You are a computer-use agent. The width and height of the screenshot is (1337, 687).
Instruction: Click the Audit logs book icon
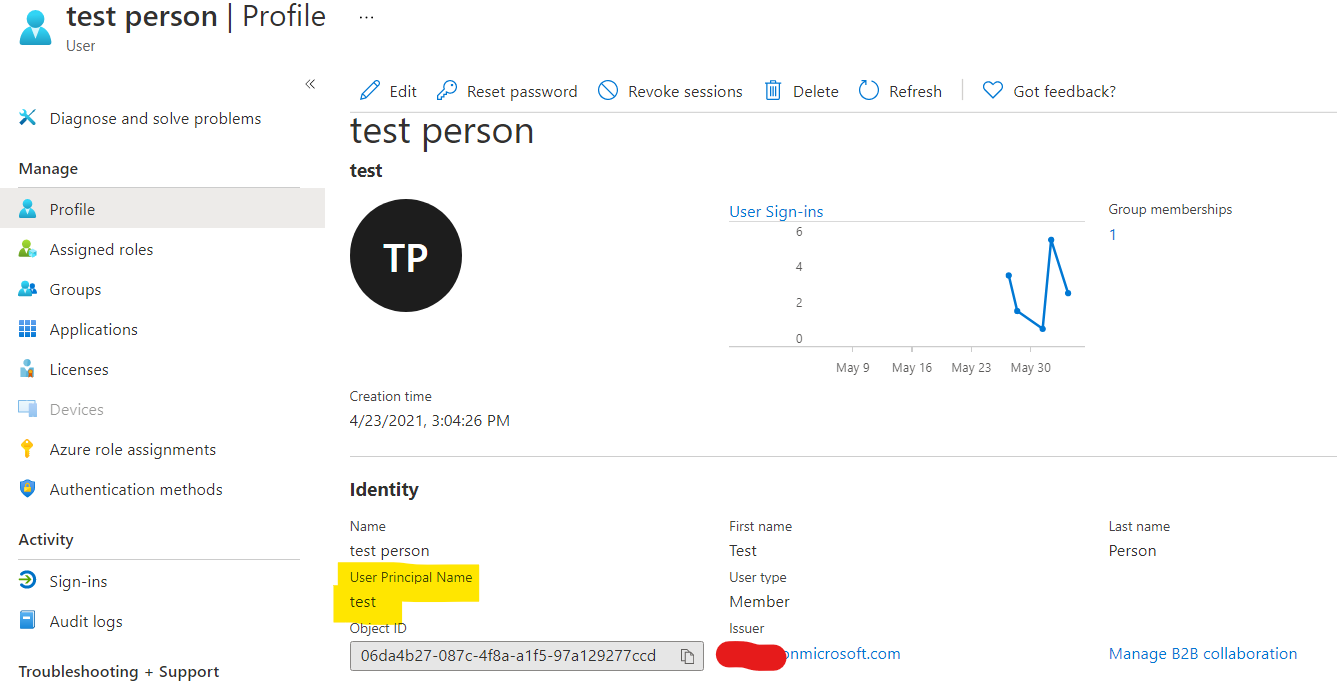tap(28, 621)
